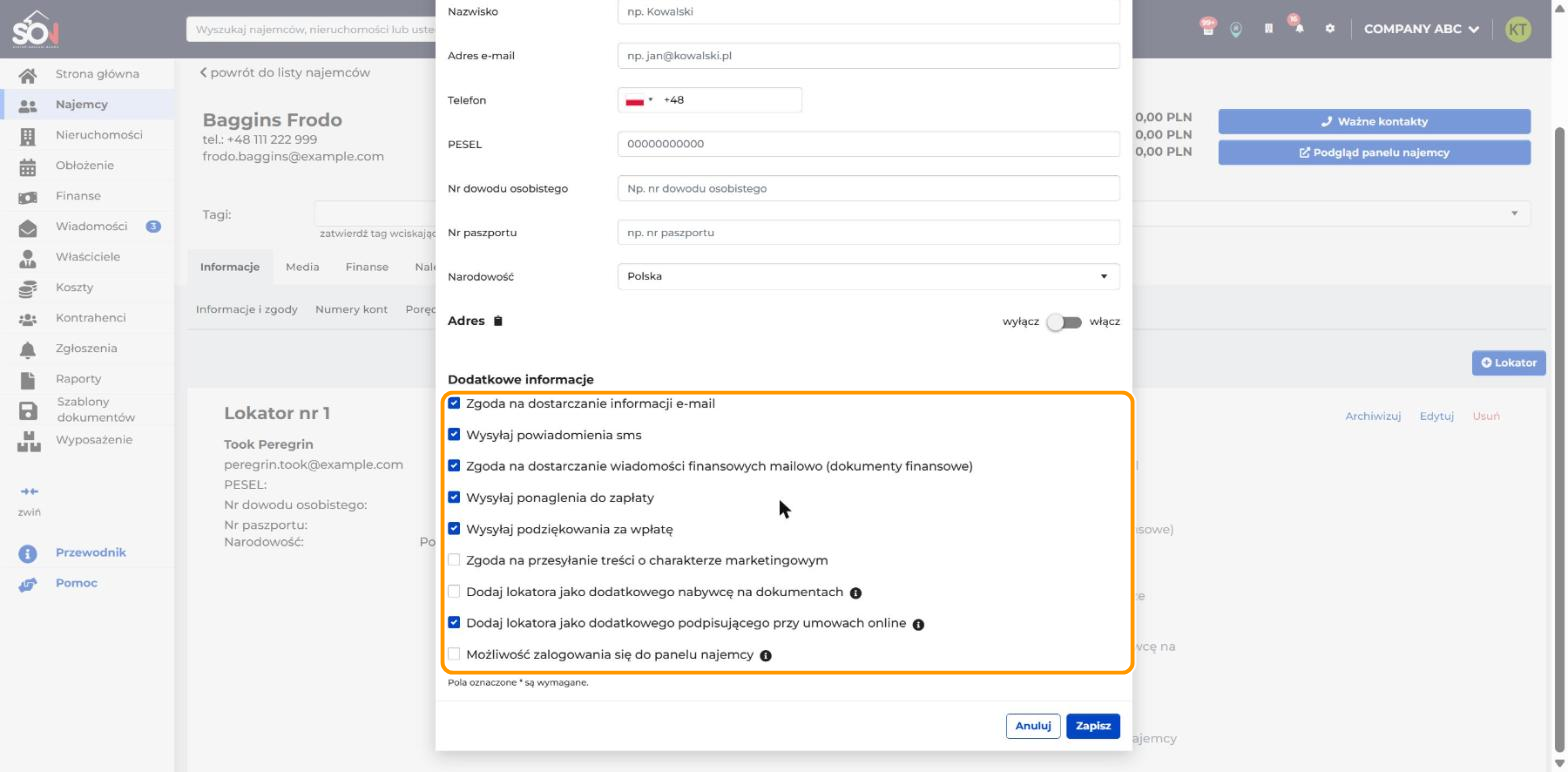The height and width of the screenshot is (772, 1568).
Task: Click Anuluj to cancel
Action: [x=1033, y=726]
